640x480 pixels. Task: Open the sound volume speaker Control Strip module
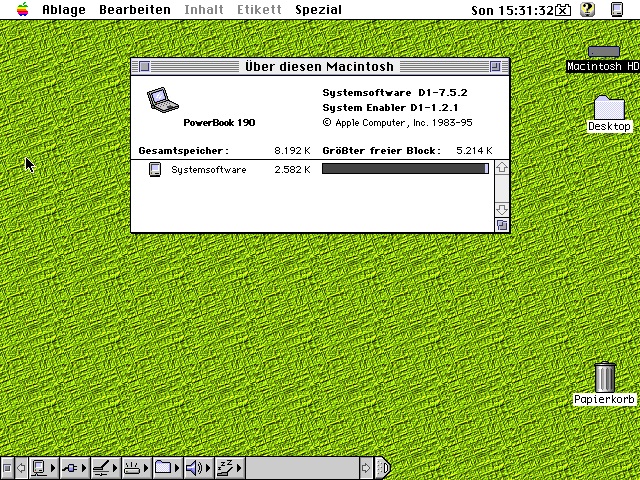point(198,468)
